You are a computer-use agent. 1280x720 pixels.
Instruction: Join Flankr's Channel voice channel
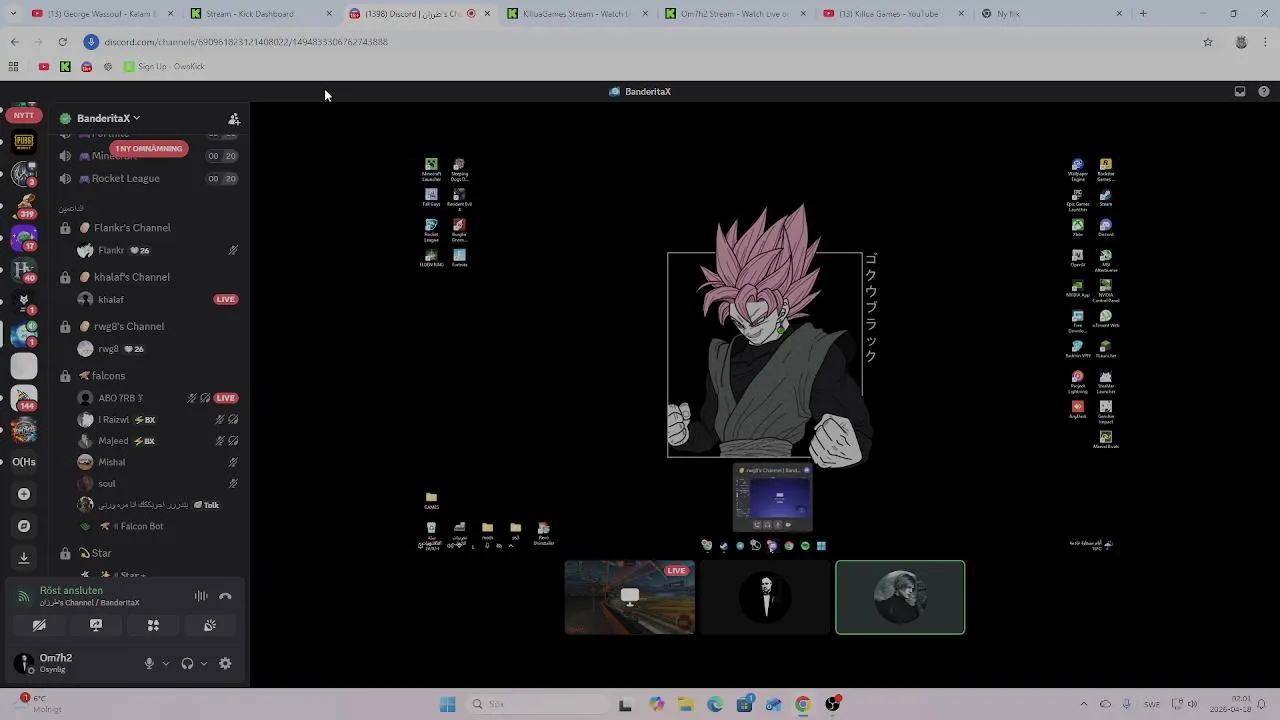pyautogui.click(x=150, y=228)
